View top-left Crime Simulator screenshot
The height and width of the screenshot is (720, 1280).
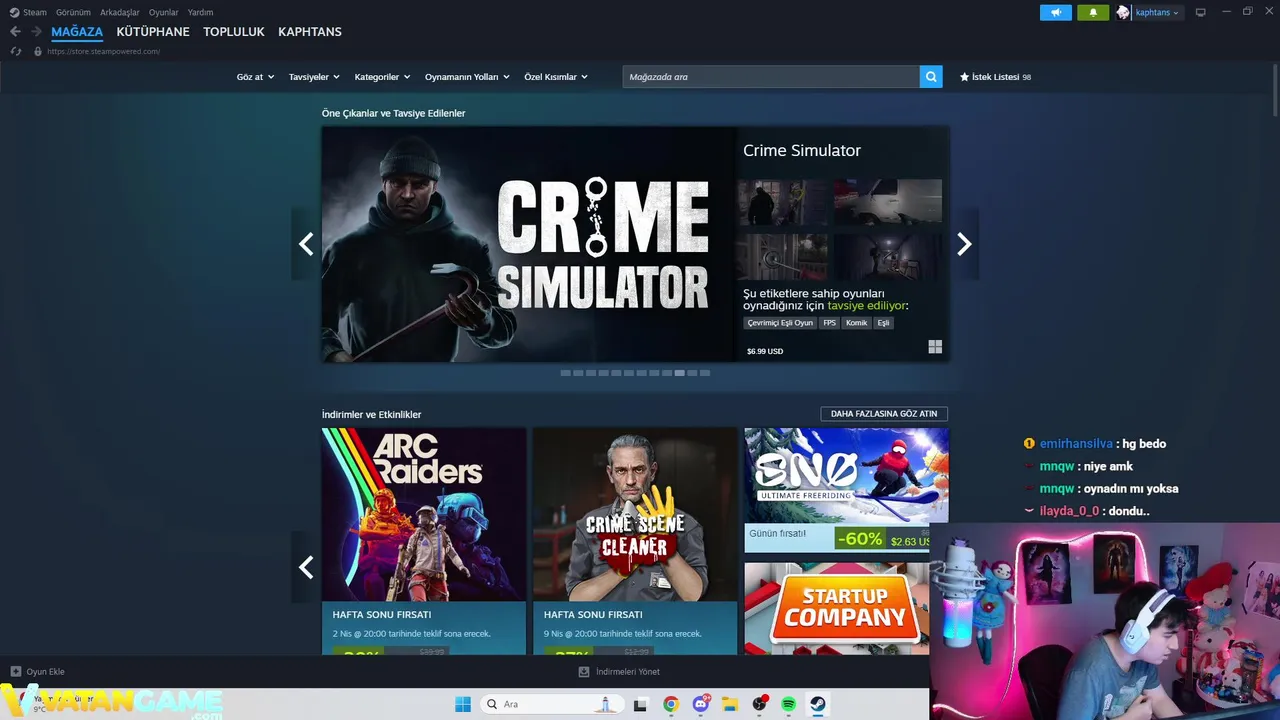(782, 202)
